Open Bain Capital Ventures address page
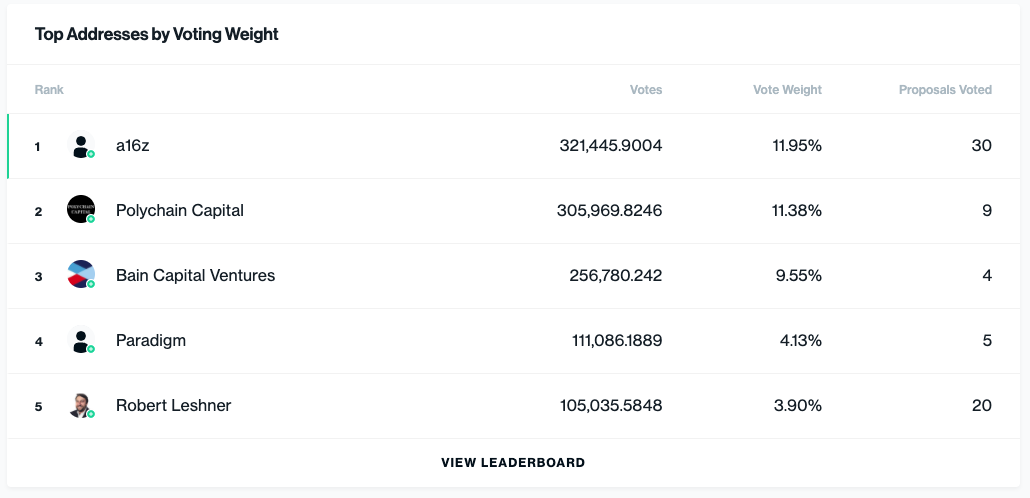The width and height of the screenshot is (1030, 498). pos(195,276)
